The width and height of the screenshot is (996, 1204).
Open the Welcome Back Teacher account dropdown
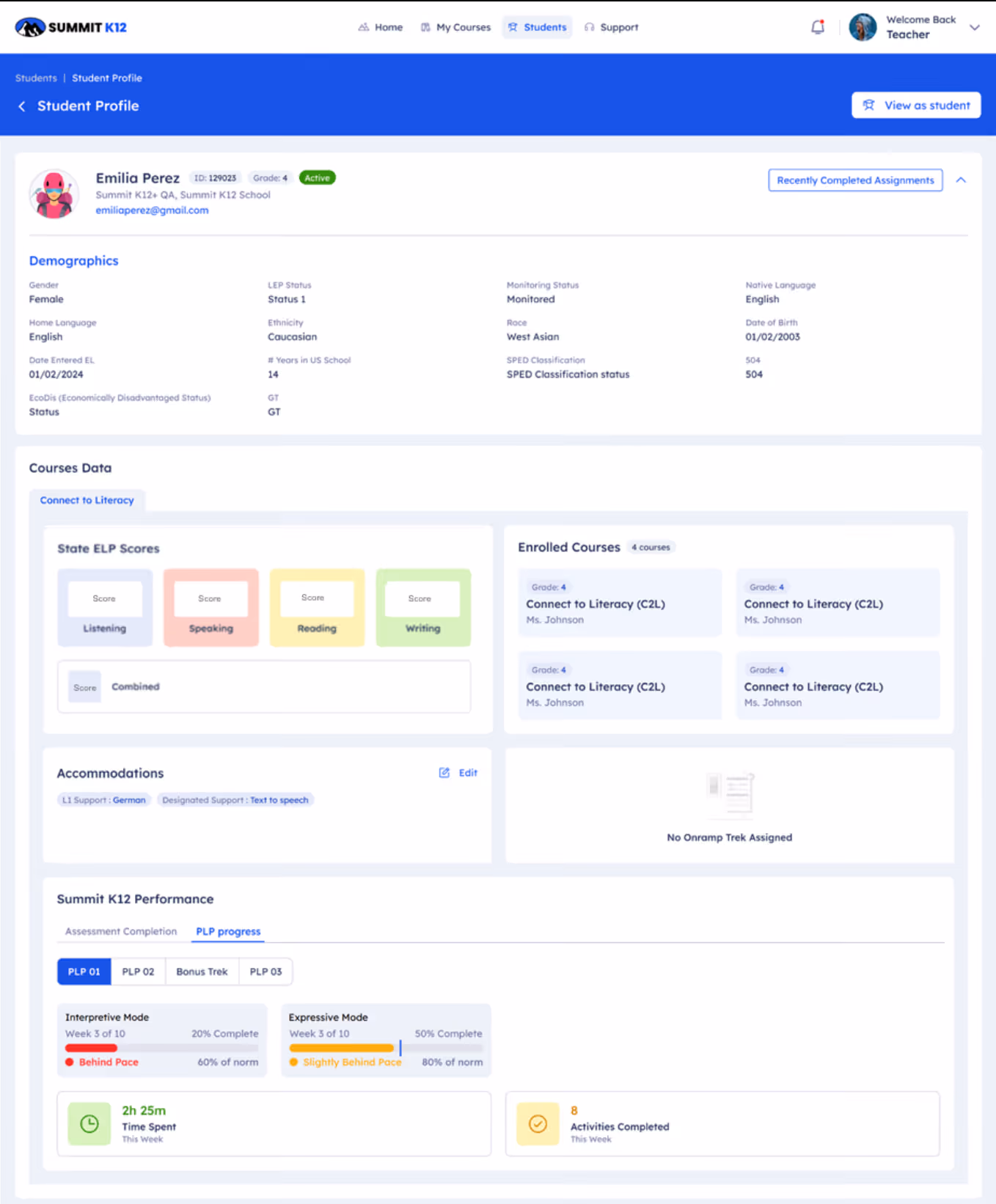pyautogui.click(x=975, y=28)
